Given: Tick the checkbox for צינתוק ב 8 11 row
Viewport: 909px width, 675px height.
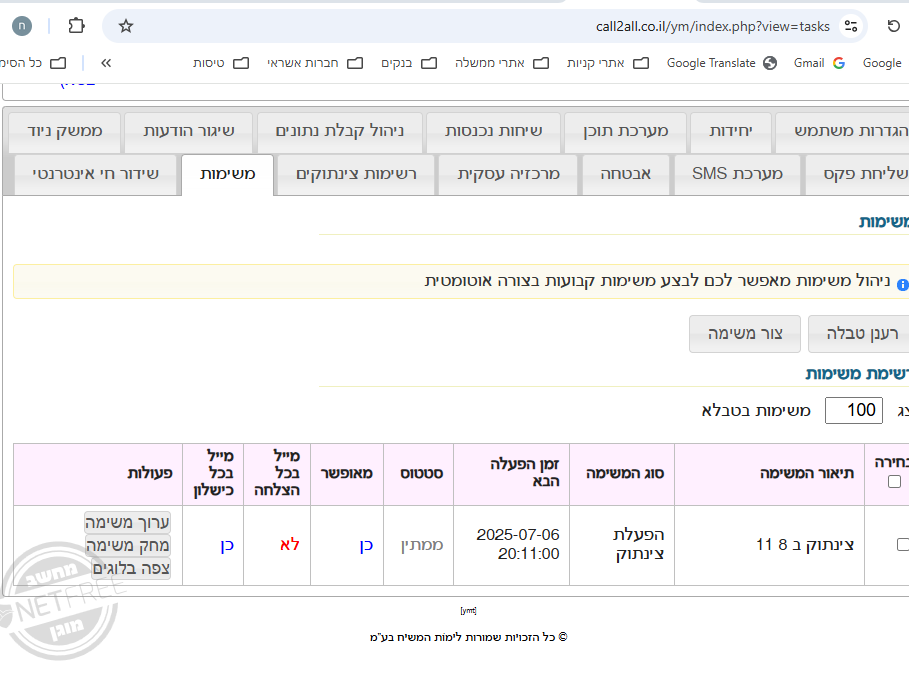Looking at the screenshot, I should coord(903,545).
